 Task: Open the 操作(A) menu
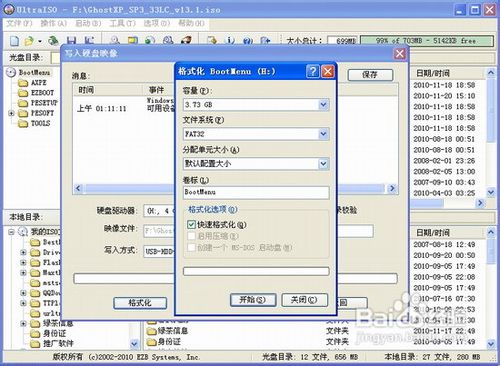(x=54, y=23)
